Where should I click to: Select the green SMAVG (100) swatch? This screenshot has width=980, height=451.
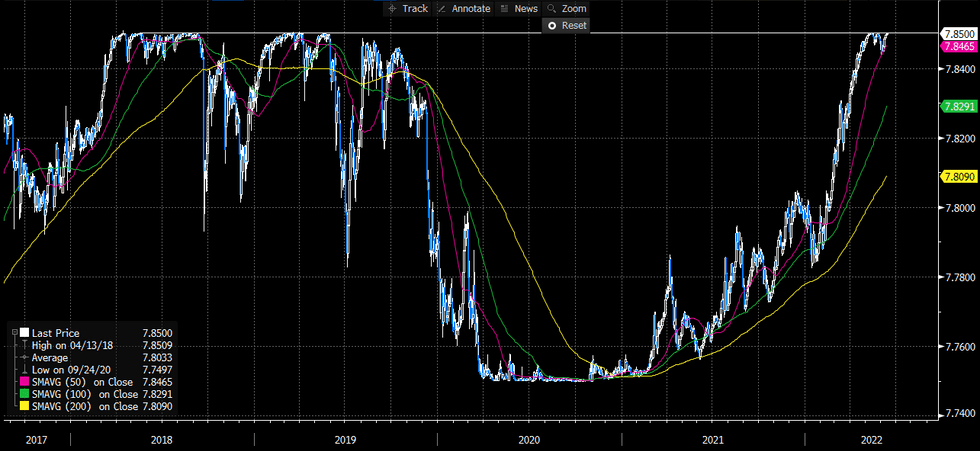point(24,394)
